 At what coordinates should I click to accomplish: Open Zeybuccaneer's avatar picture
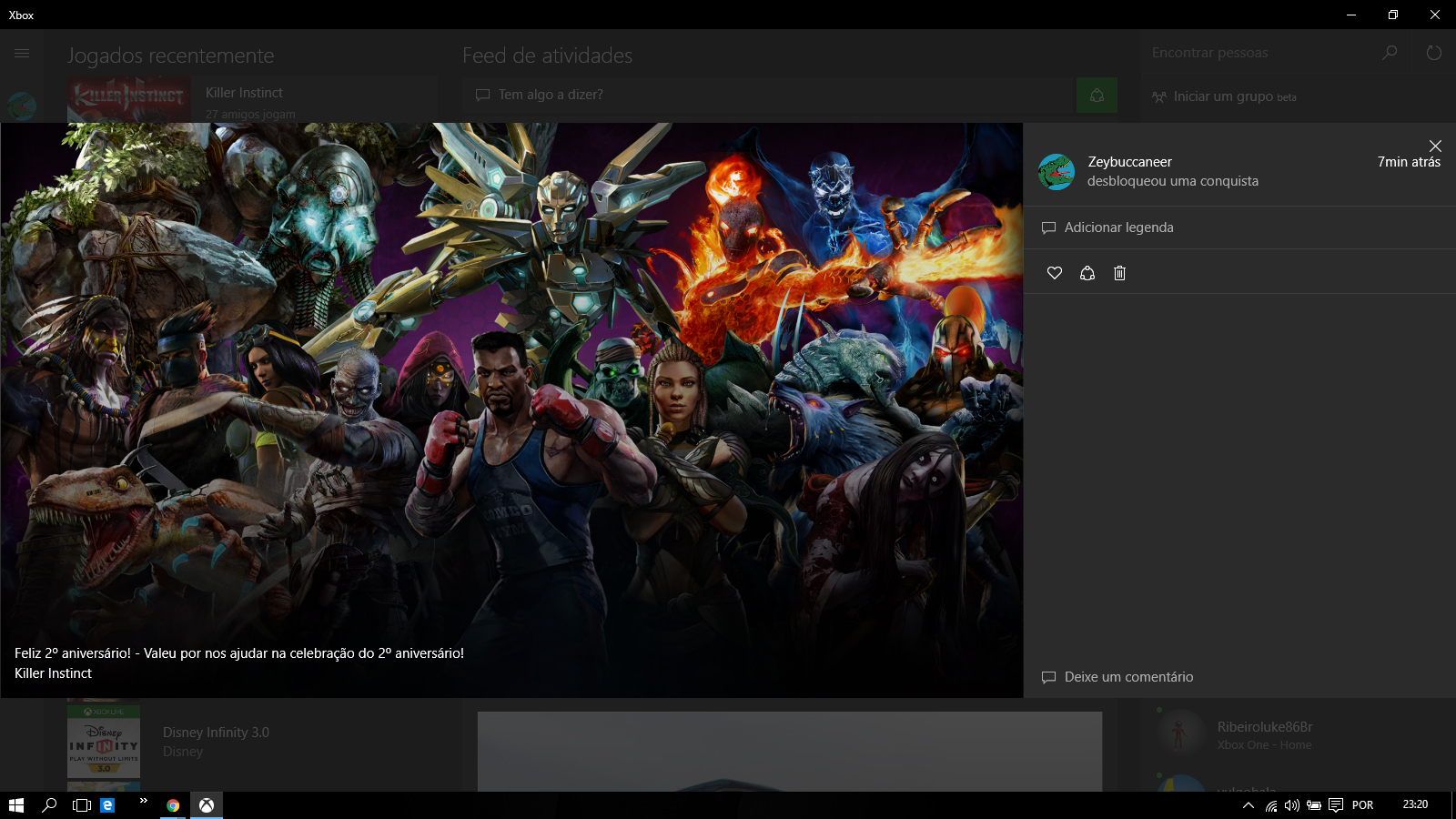(1057, 172)
